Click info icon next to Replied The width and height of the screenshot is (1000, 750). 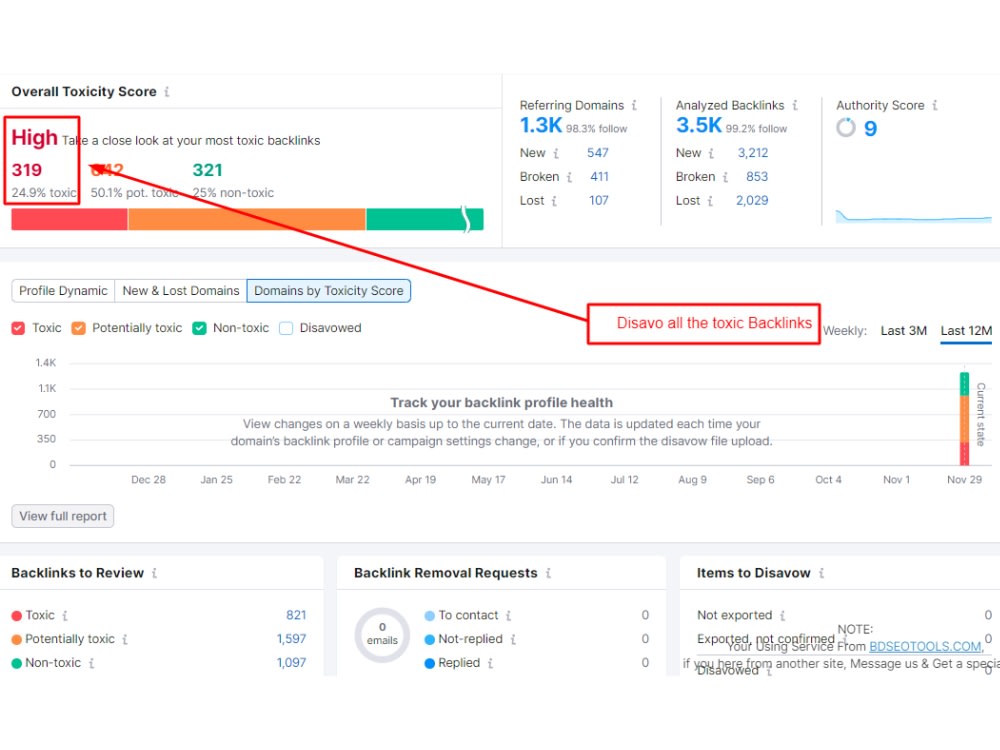490,663
